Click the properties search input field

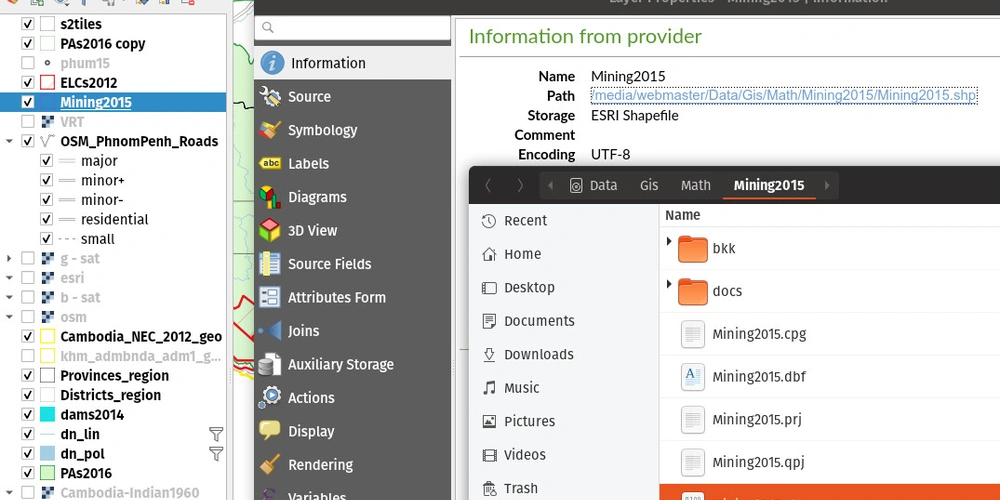[353, 27]
